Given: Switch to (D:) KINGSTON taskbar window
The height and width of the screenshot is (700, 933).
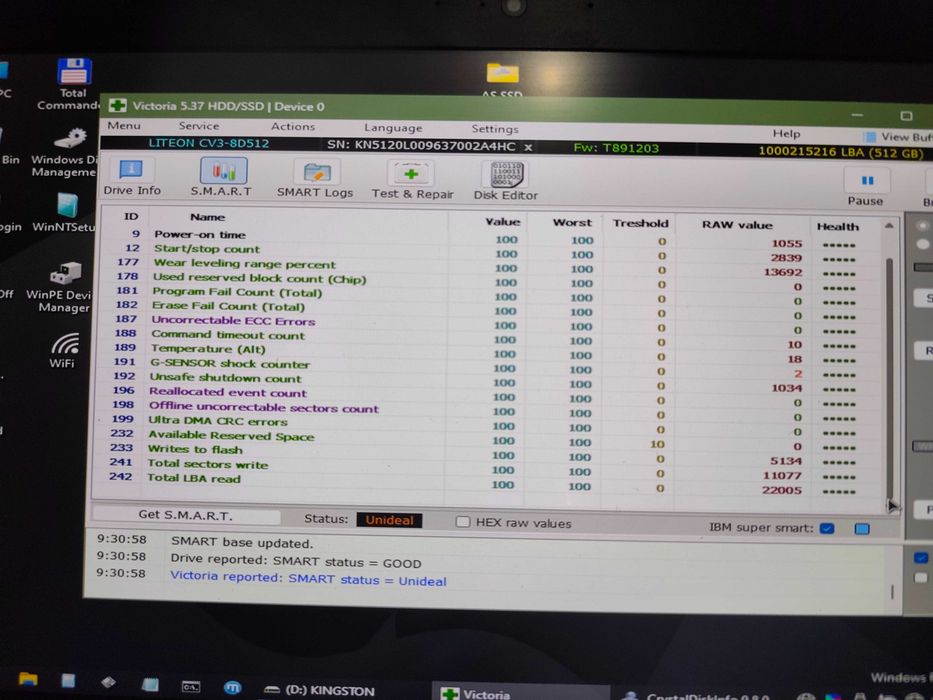Looking at the screenshot, I should (320, 690).
